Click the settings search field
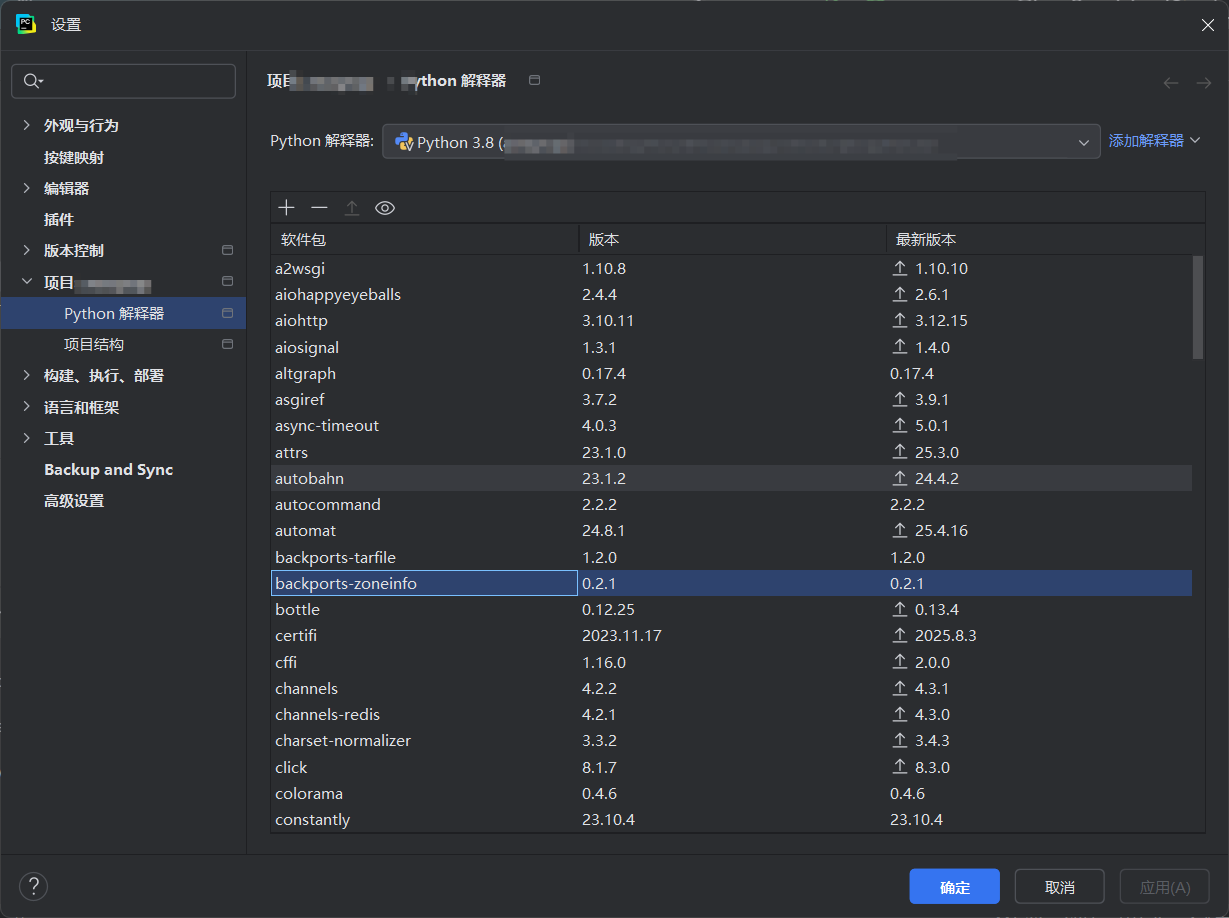 point(123,81)
